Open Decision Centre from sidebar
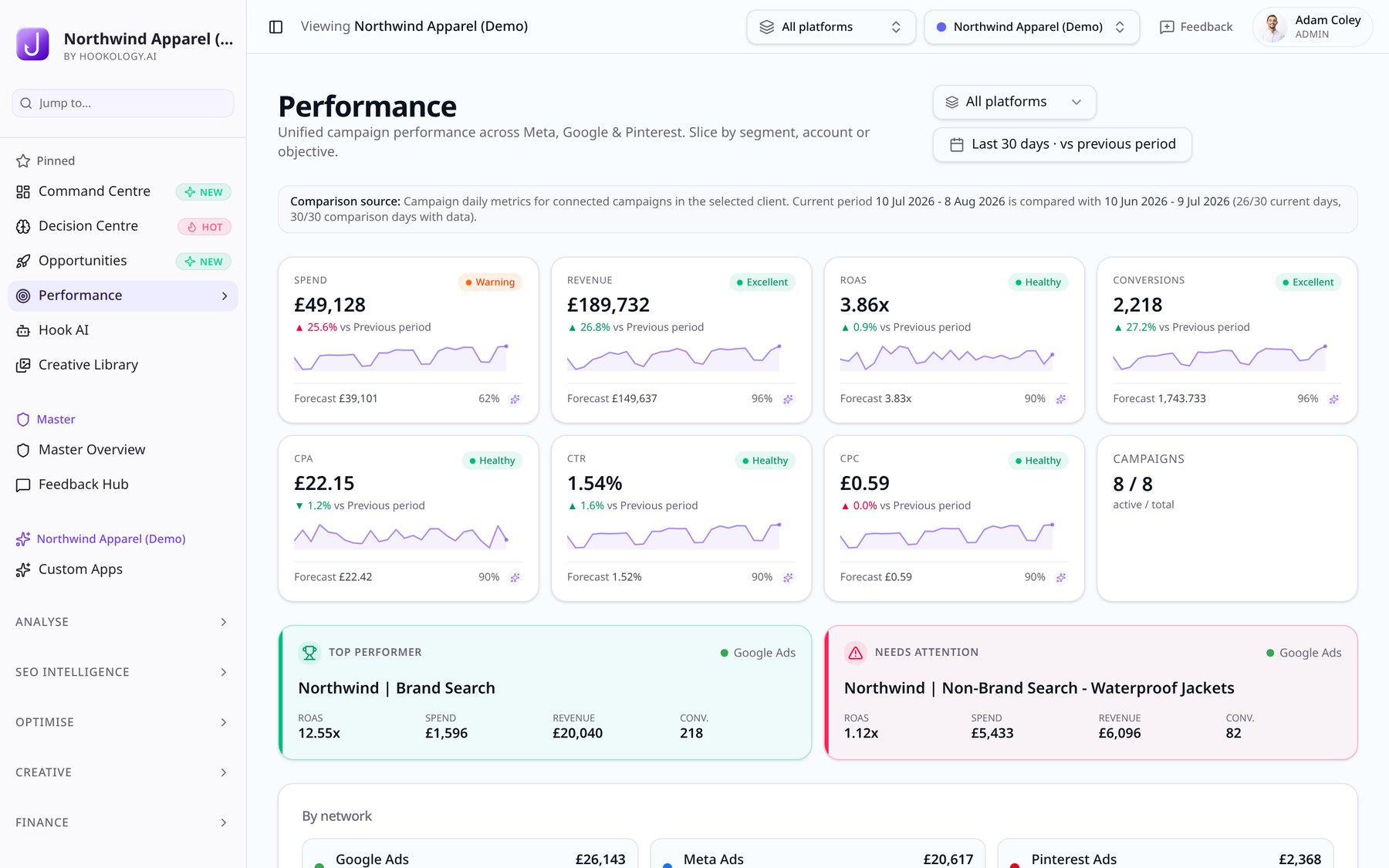Screen dimensions: 1389x868 point(123,226)
